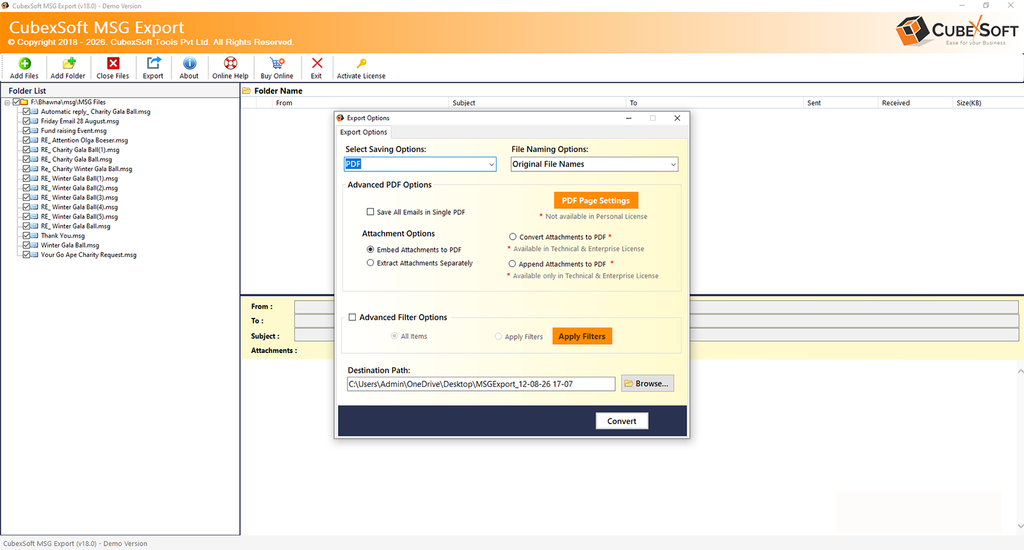Click the Subject column header

point(464,103)
